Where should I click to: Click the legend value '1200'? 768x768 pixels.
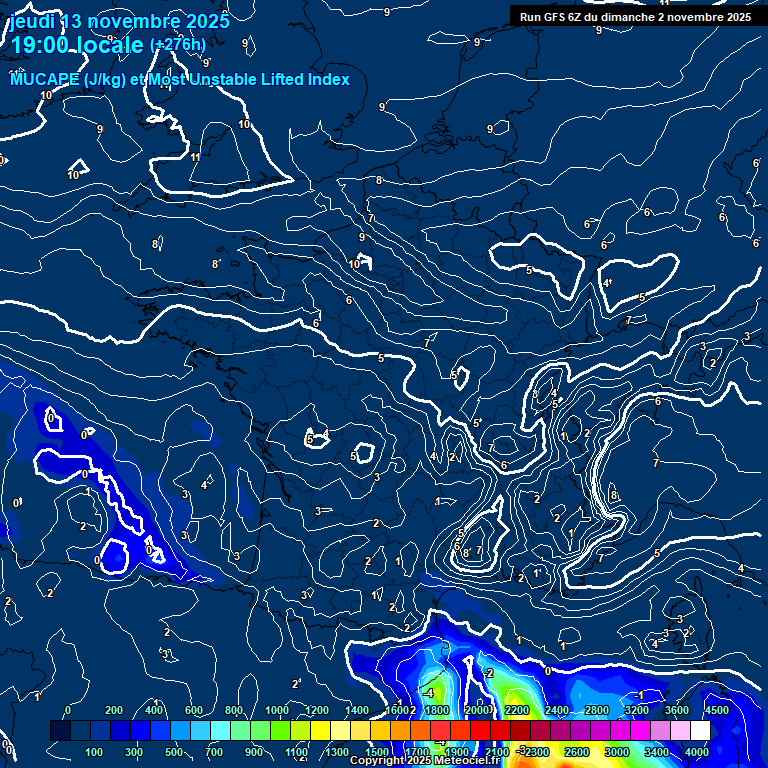pyautogui.click(x=317, y=710)
